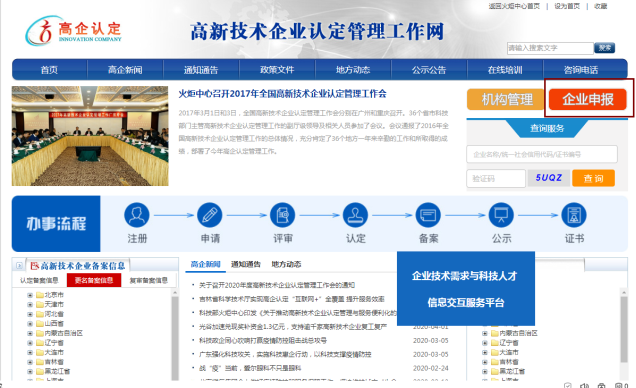The width and height of the screenshot is (636, 388).
Task: Open the 政策文件 navigation menu item
Action: coord(277,70)
